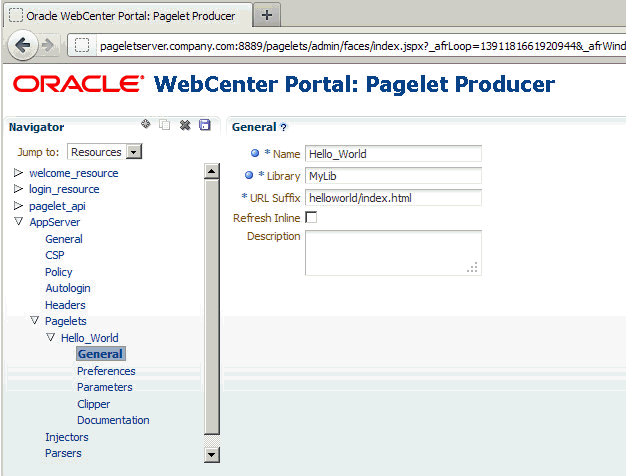Open the Injectors item
This screenshot has width=626, height=476.
[x=67, y=437]
